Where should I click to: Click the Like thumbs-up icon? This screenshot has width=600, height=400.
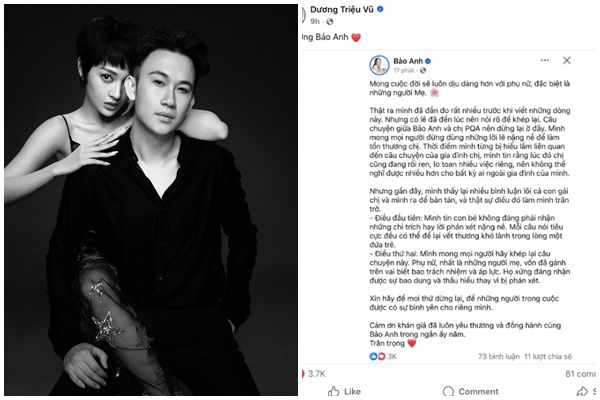tap(333, 391)
